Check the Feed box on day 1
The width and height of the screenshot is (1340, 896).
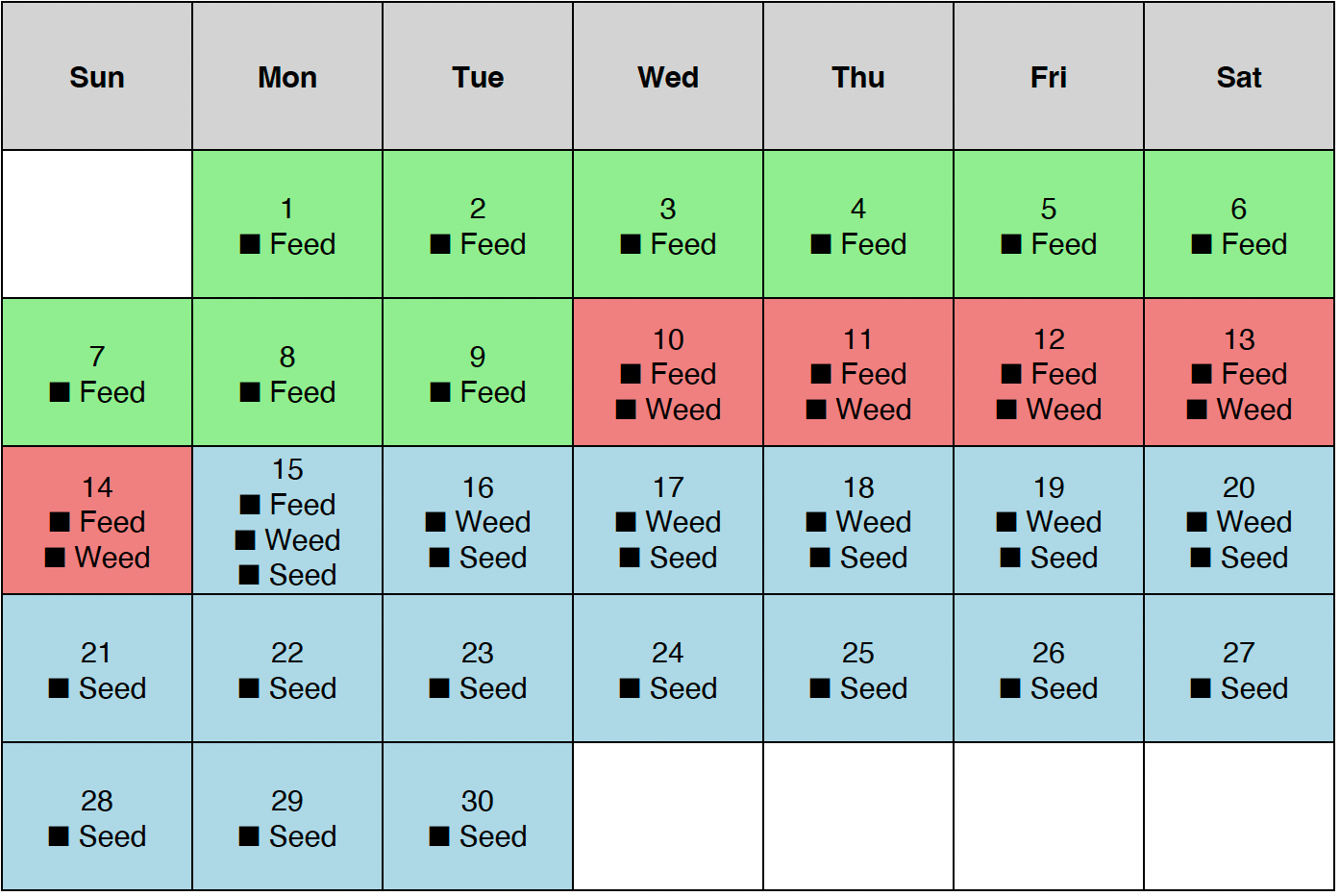(250, 244)
